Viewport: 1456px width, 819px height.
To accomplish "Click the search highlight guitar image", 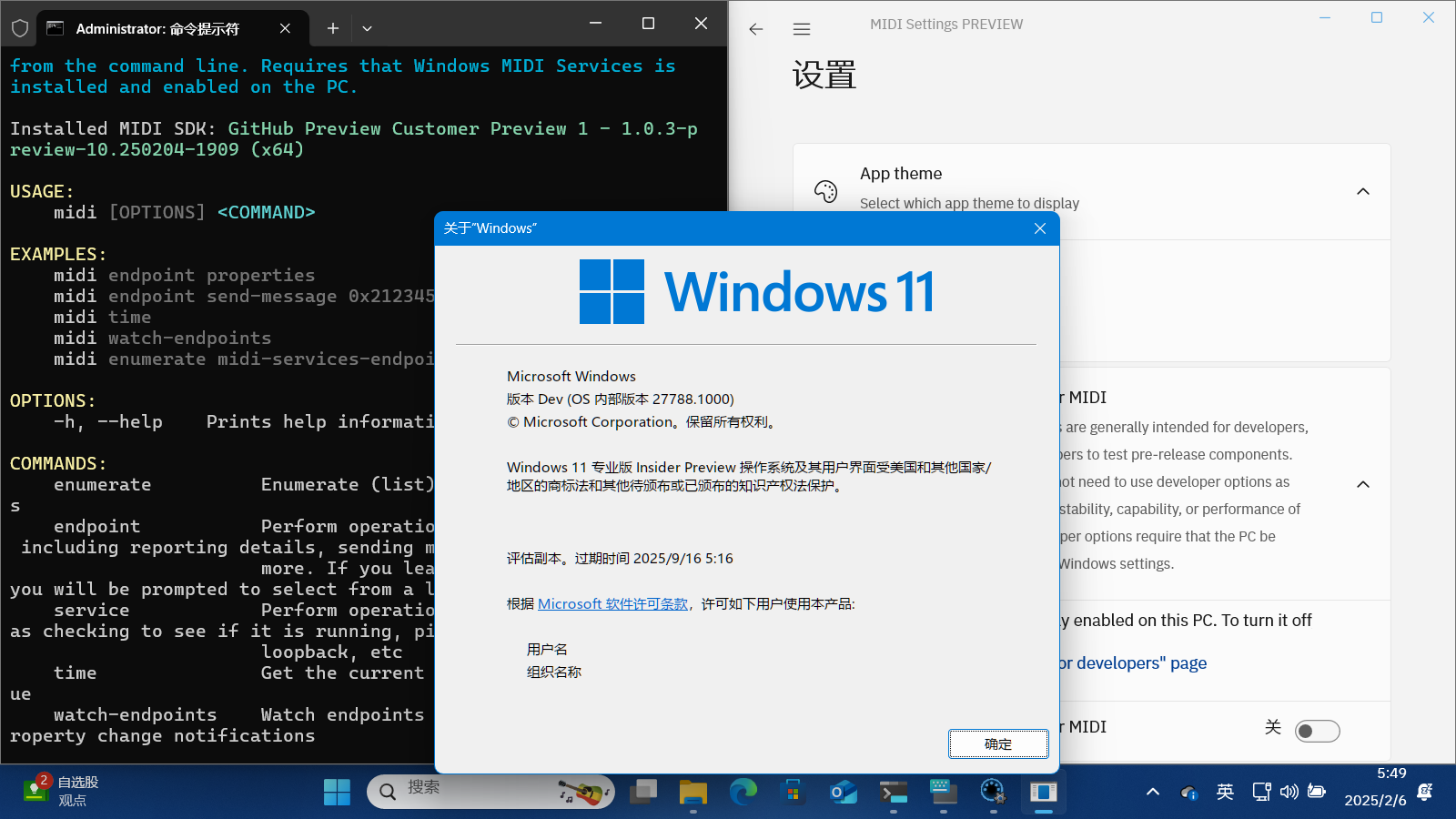I will pos(584,792).
